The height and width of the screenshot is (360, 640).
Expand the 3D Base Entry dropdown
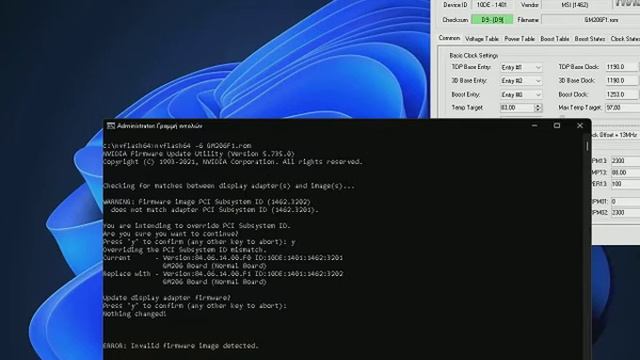[x=538, y=81]
